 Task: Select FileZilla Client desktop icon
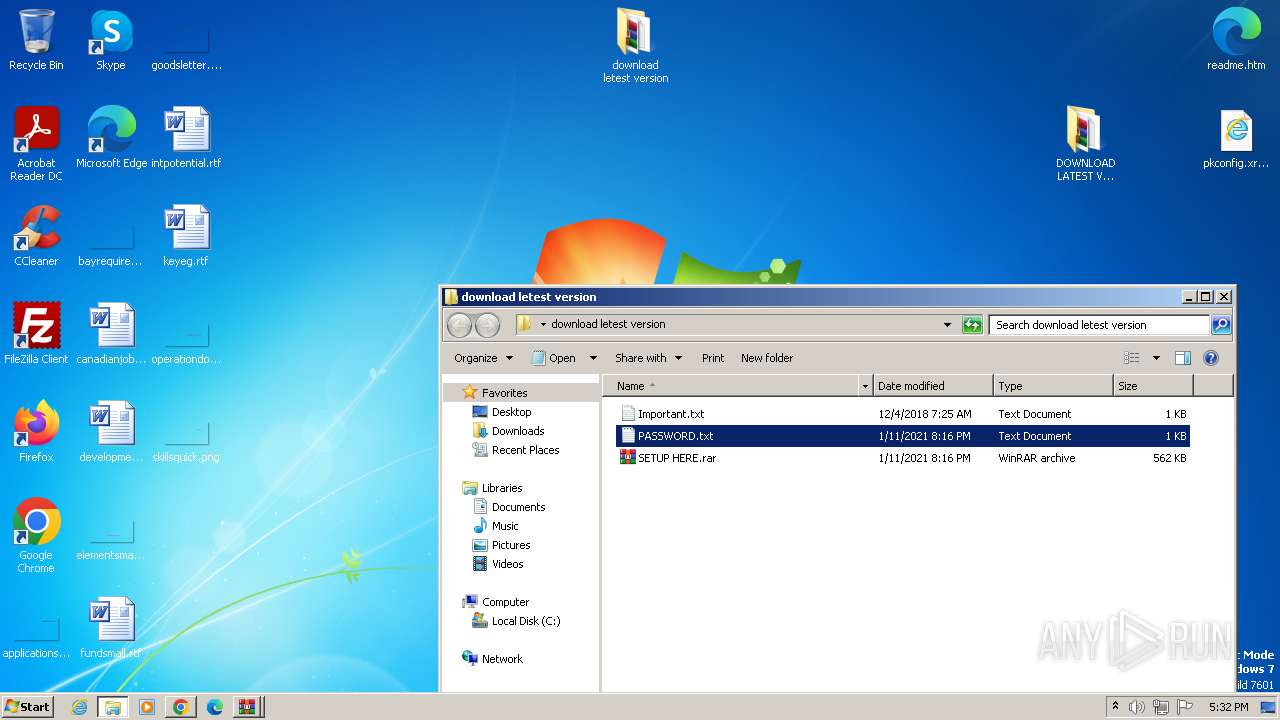click(36, 335)
